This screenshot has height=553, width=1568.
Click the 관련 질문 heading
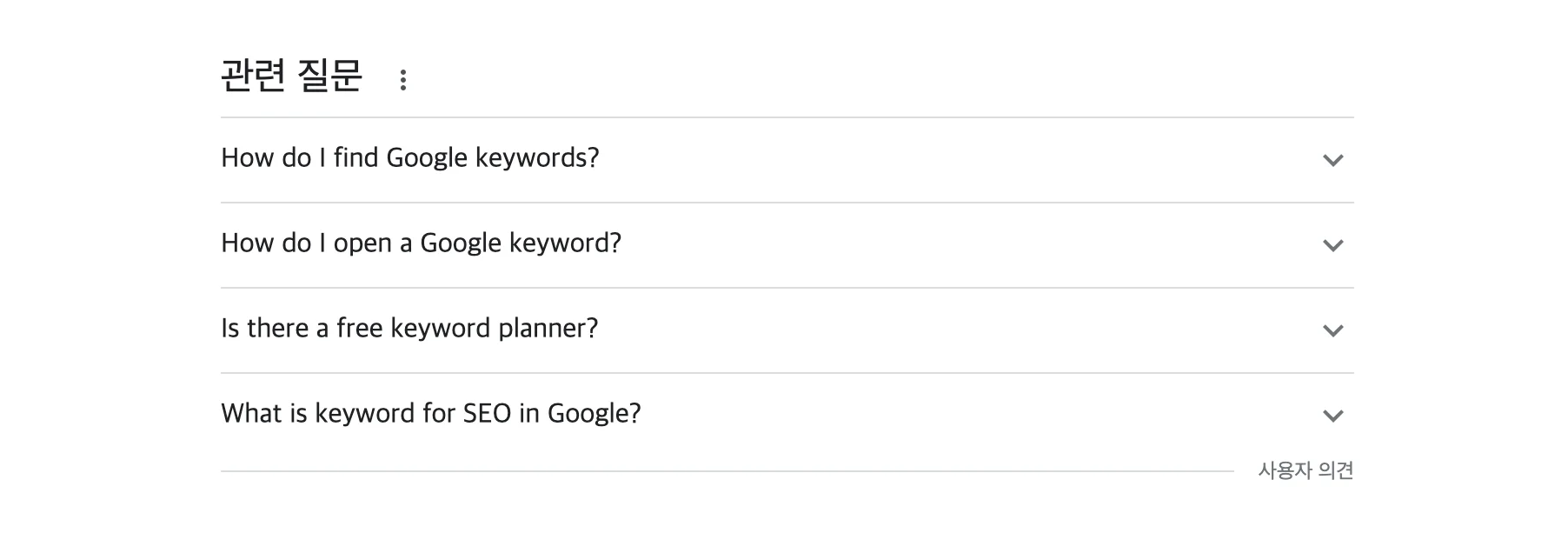(x=291, y=77)
